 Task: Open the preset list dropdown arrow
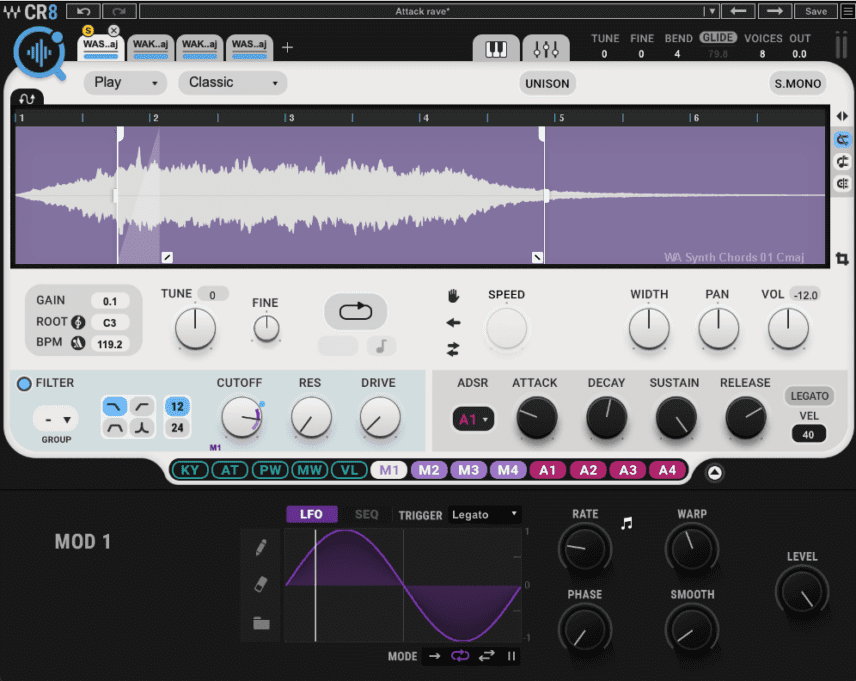click(x=711, y=11)
